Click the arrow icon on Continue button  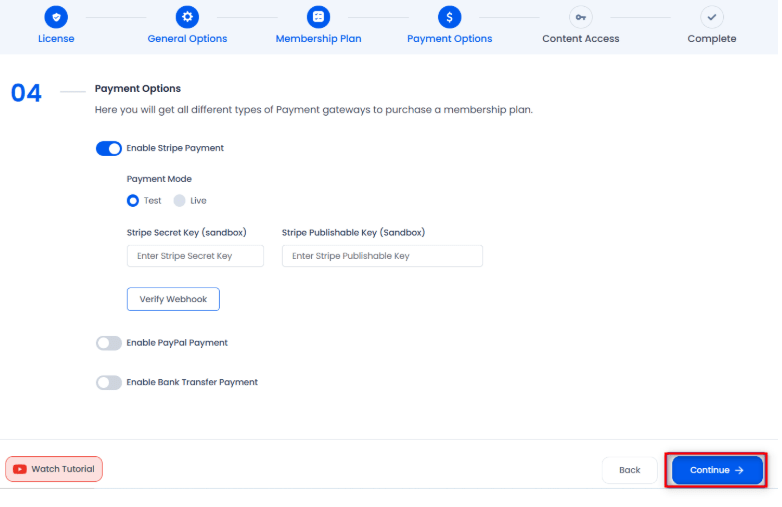739,470
